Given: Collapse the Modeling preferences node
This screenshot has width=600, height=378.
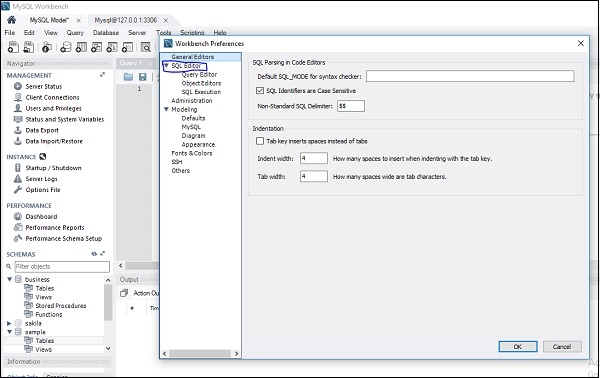Looking at the screenshot, I should coord(166,109).
